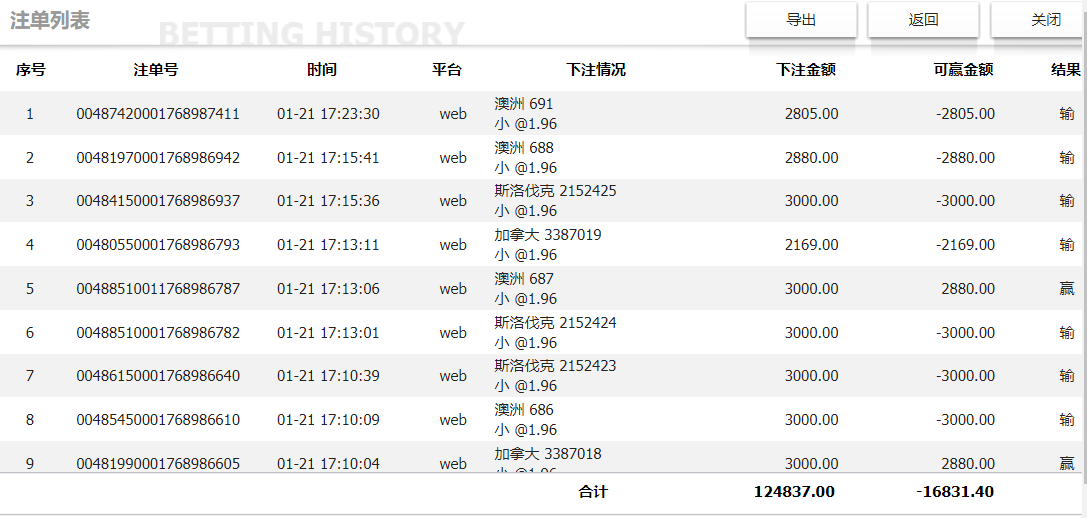Image resolution: width=1087 pixels, height=518 pixels.
Task: Click the 注单号 column header
Action: coord(156,70)
